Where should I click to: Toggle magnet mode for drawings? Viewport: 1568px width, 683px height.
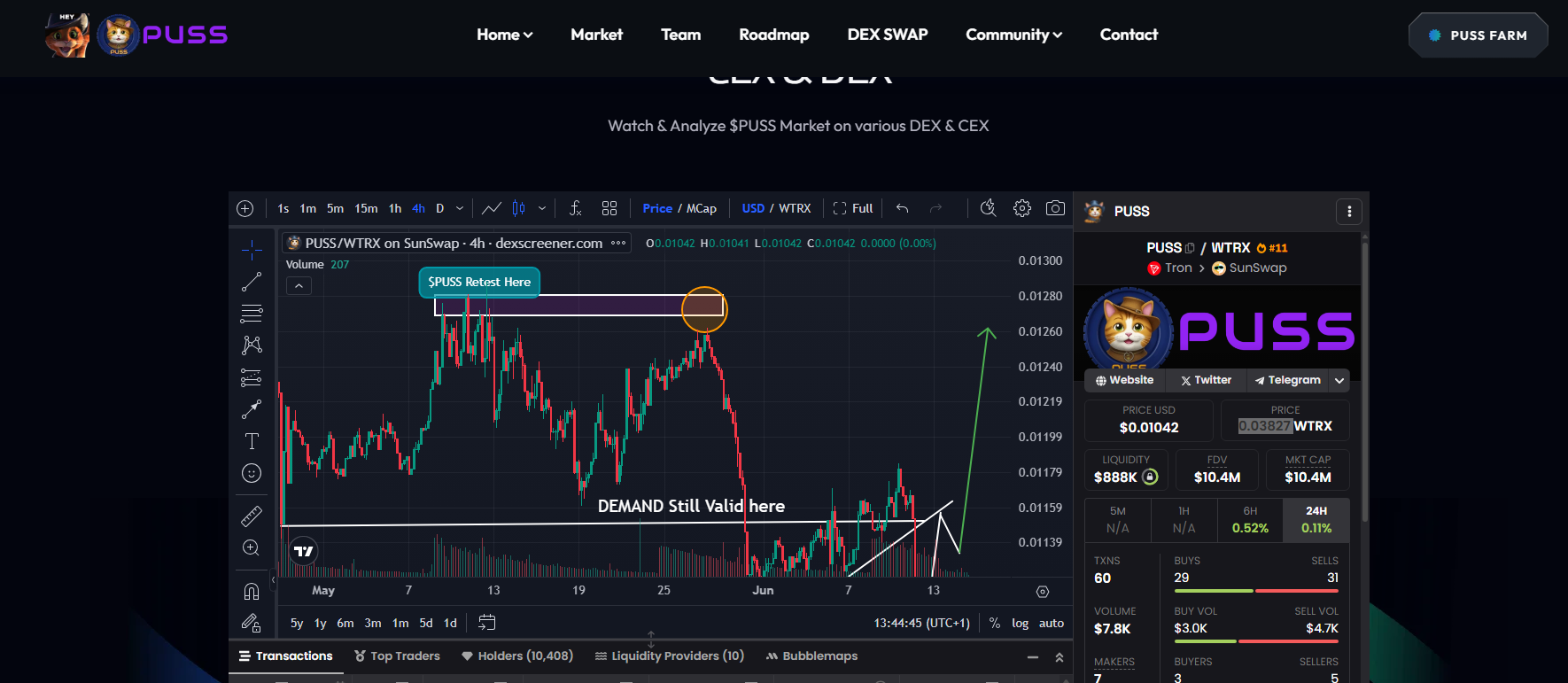(252, 591)
